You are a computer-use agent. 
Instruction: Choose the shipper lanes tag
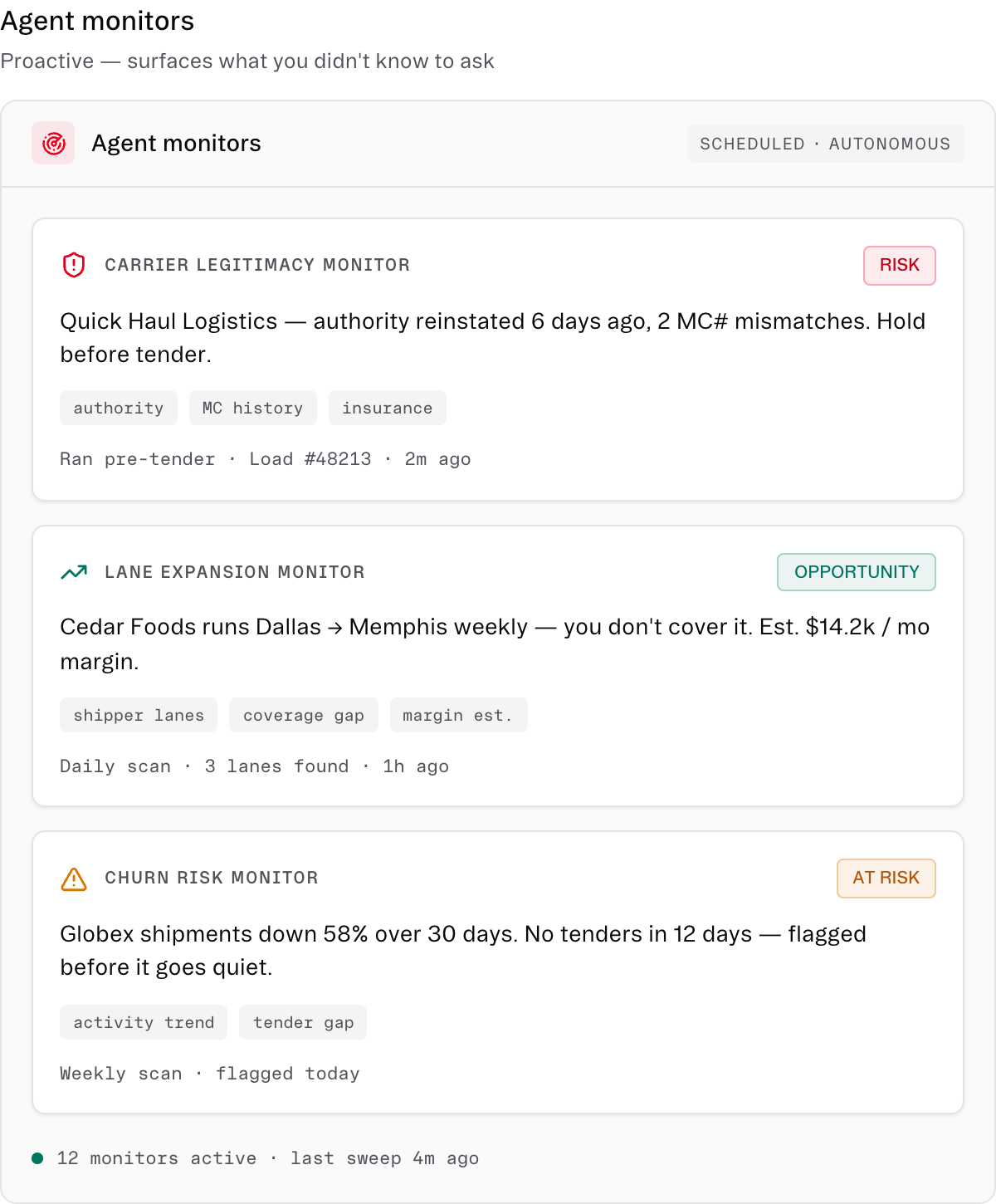pos(139,715)
